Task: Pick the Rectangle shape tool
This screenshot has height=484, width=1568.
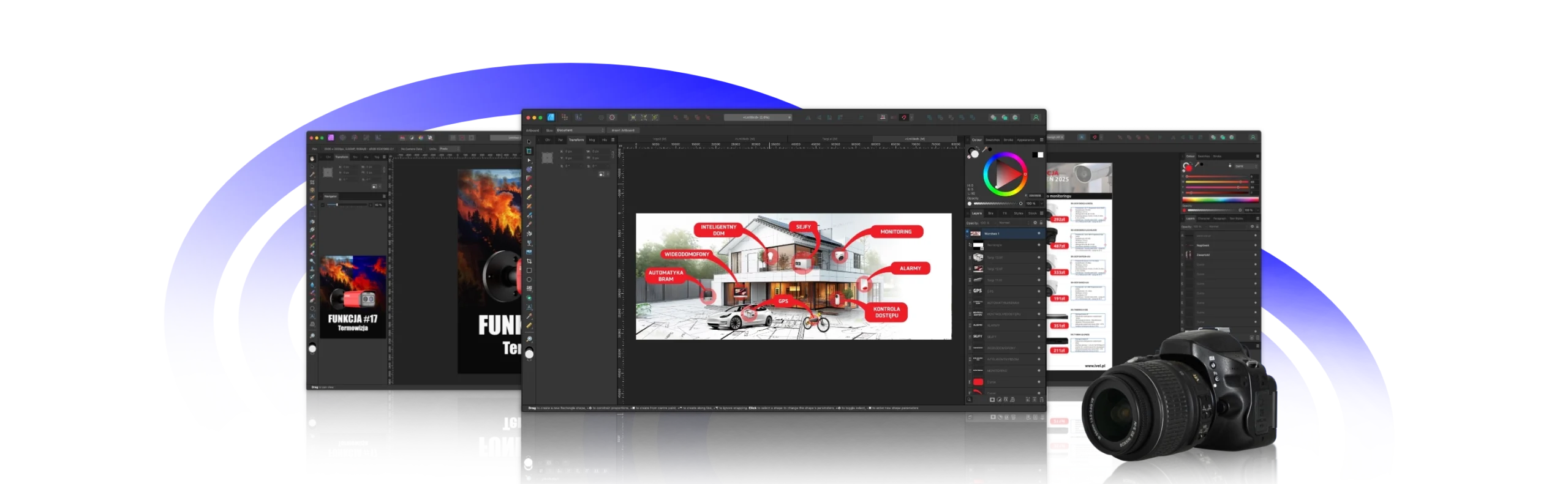Action: click(x=529, y=270)
